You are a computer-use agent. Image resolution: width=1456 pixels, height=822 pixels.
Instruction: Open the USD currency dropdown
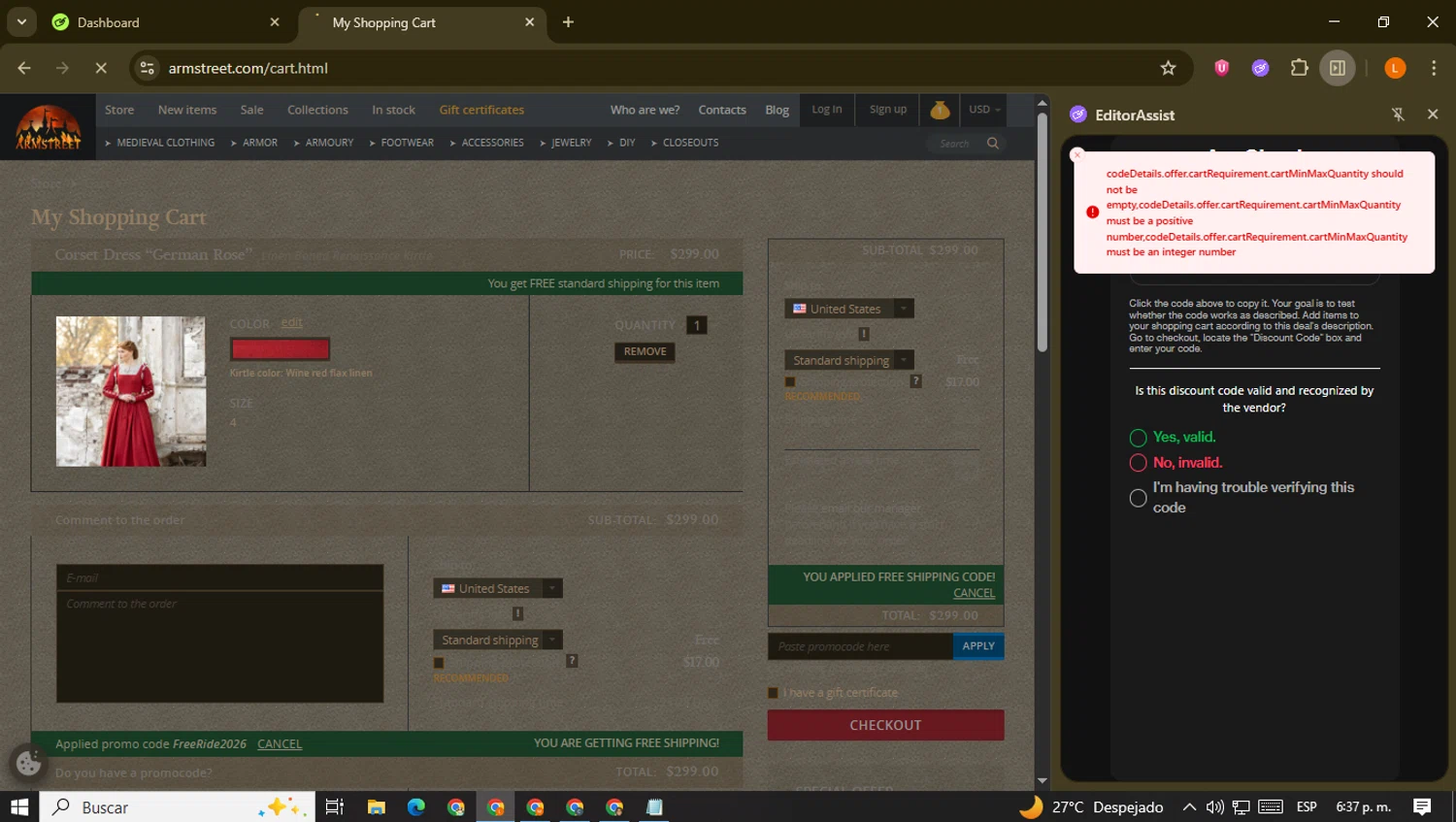point(983,110)
